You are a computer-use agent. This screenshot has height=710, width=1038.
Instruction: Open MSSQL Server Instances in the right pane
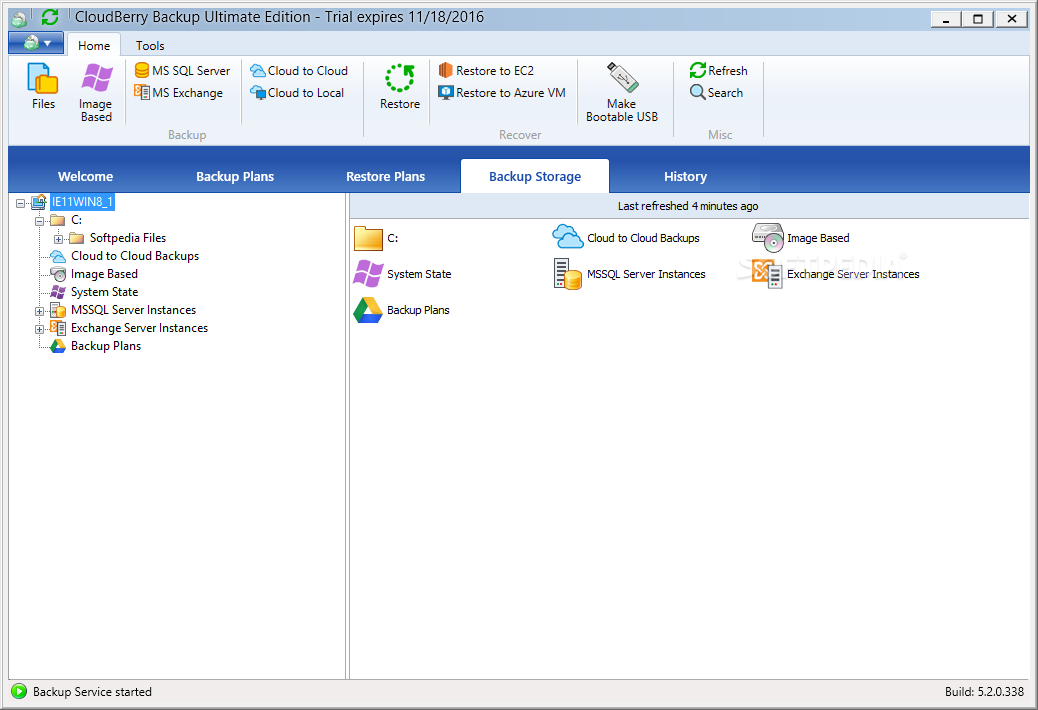(x=630, y=274)
